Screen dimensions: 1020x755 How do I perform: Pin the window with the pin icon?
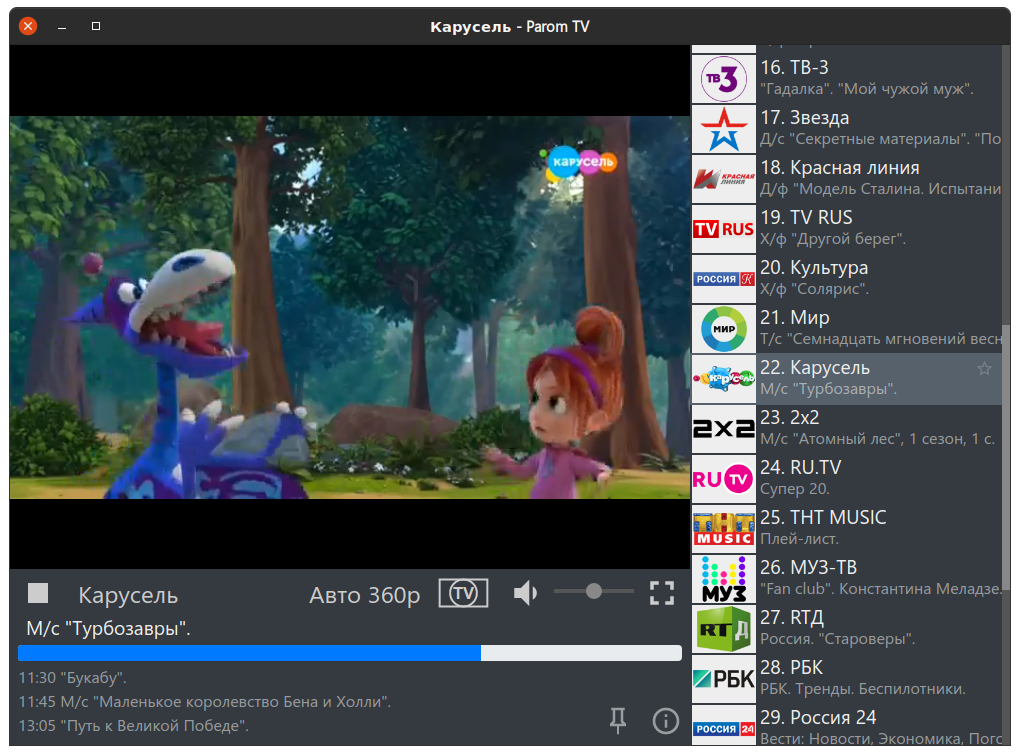(x=618, y=721)
